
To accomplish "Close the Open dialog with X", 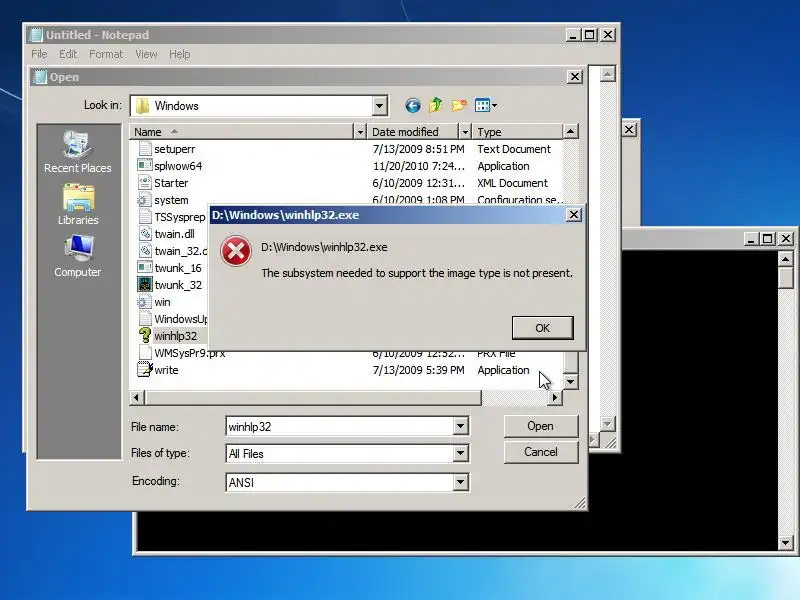I will [575, 77].
